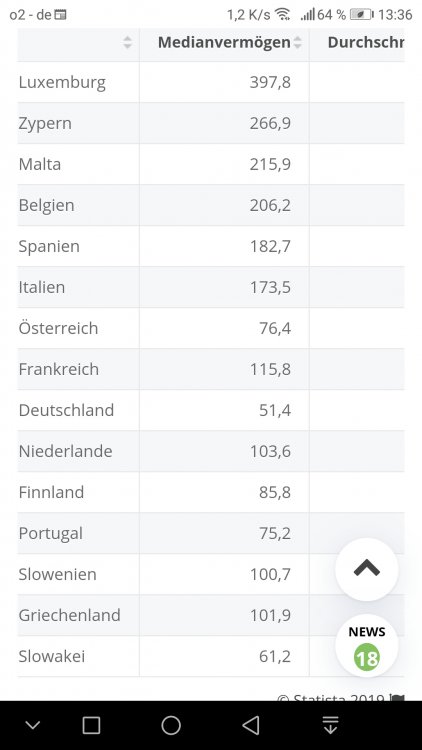The width and height of the screenshot is (422, 750).
Task: Hide navigation bar with down chevron
Action: tap(33, 726)
